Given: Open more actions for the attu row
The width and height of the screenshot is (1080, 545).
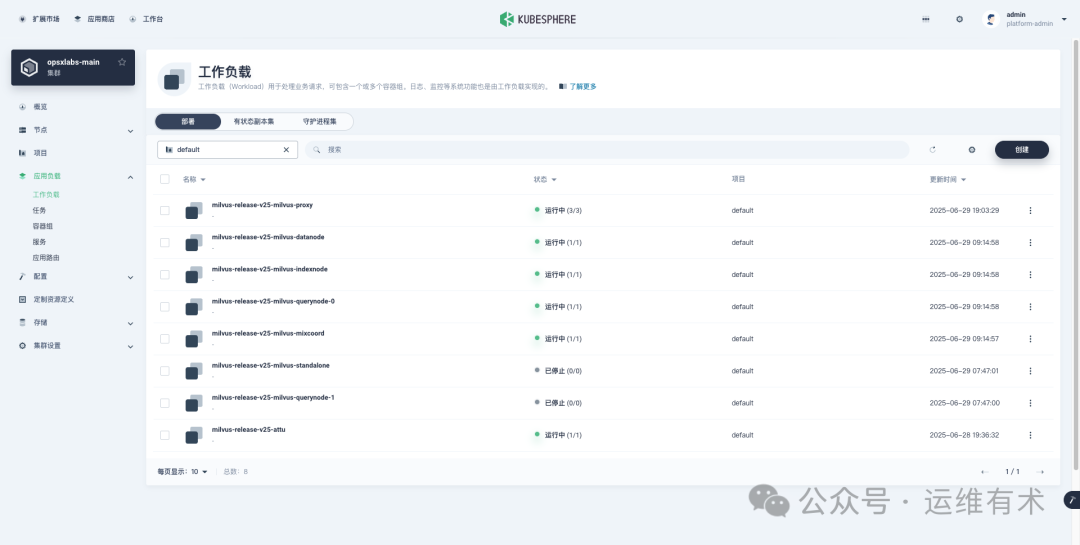Looking at the screenshot, I should [x=1030, y=435].
